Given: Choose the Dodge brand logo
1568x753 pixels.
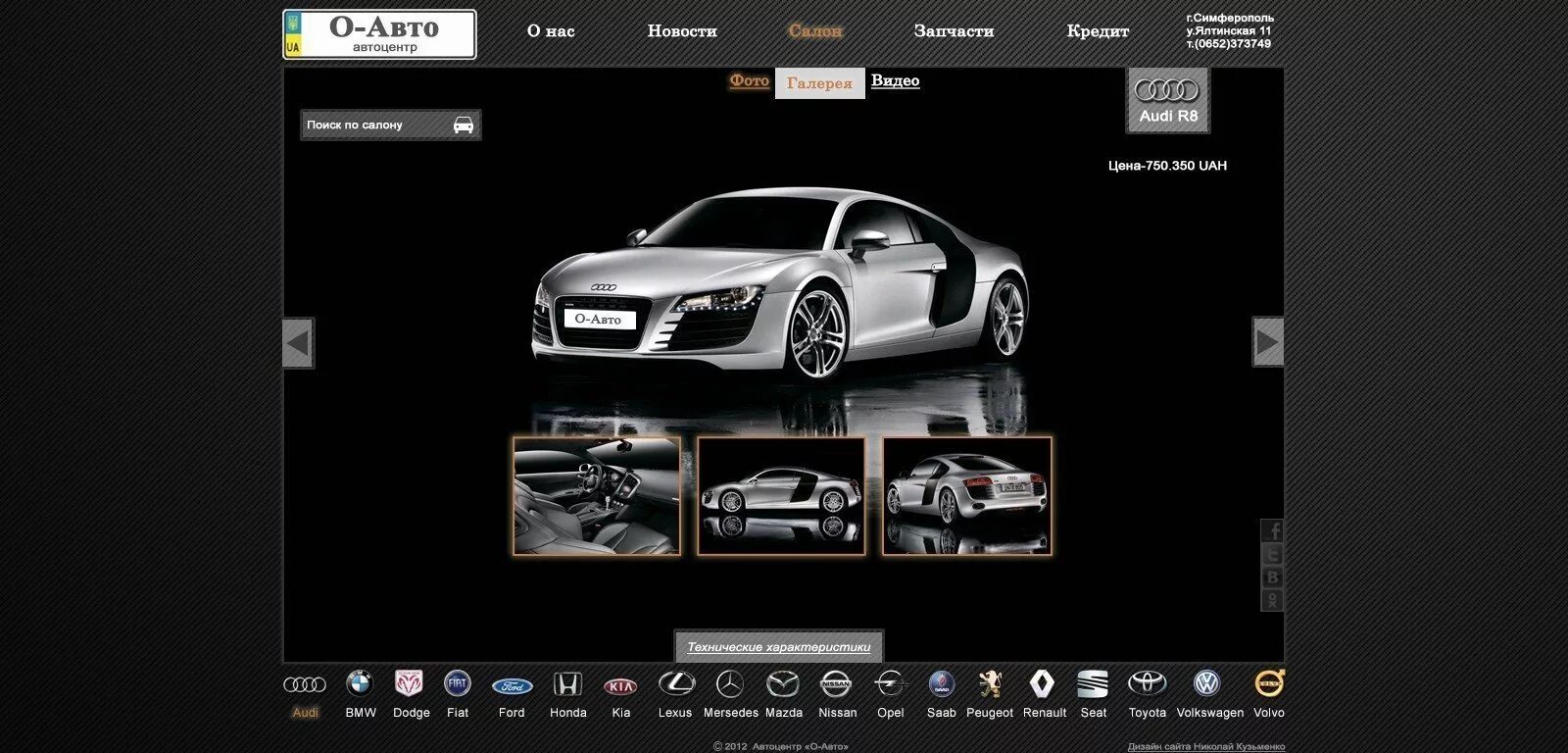Looking at the screenshot, I should click(409, 683).
